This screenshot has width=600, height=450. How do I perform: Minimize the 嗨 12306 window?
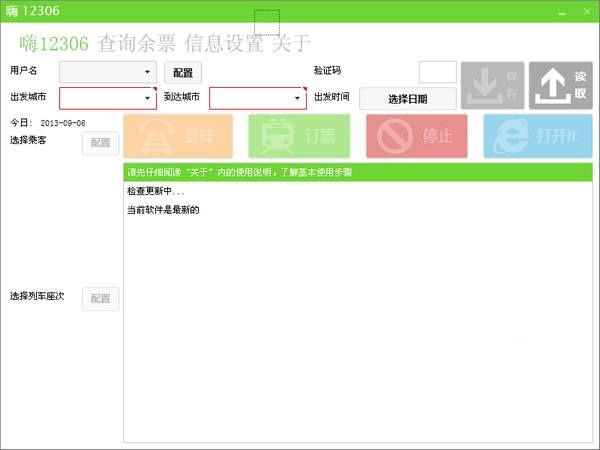[562, 12]
